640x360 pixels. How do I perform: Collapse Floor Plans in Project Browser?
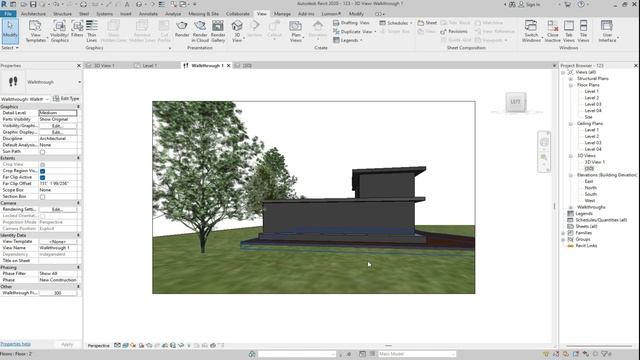click(x=571, y=85)
